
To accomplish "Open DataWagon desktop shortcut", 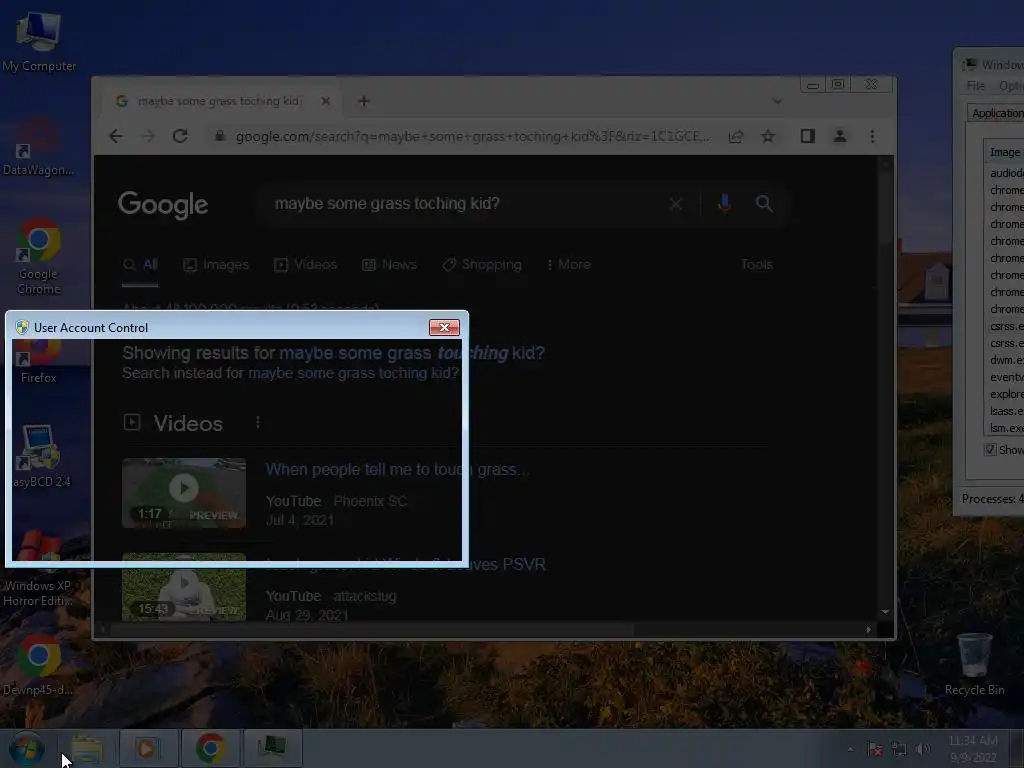I will click(x=39, y=147).
